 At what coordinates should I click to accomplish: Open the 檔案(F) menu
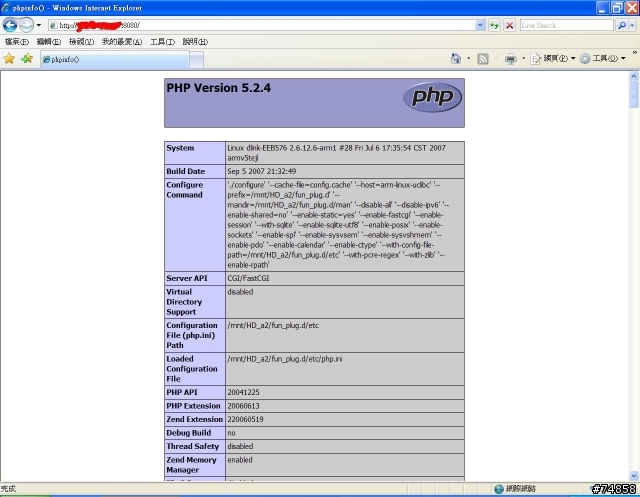pyautogui.click(x=17, y=42)
